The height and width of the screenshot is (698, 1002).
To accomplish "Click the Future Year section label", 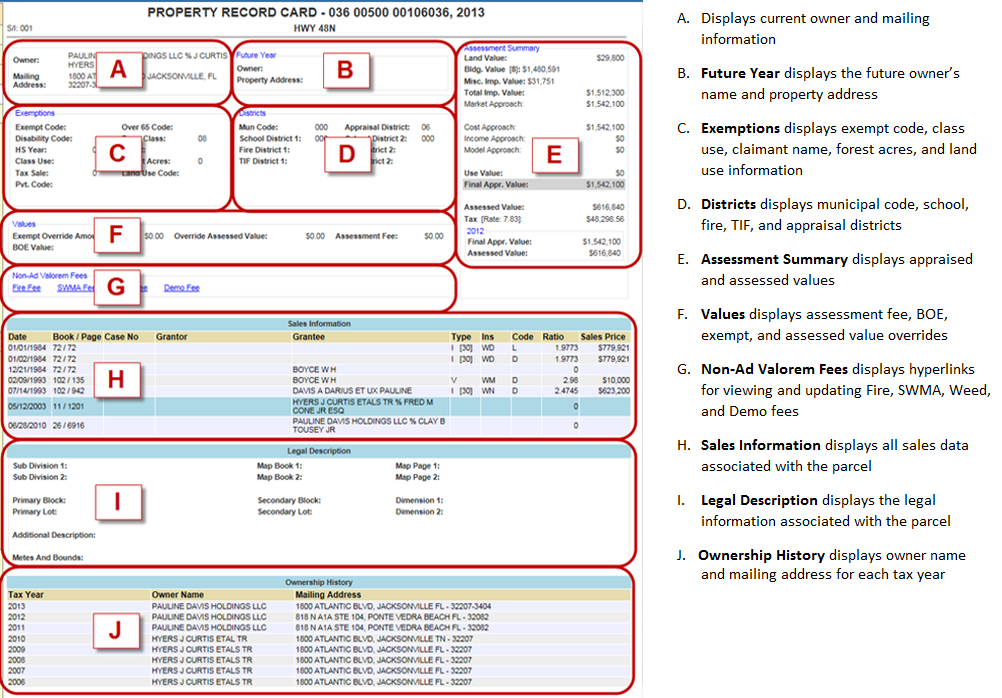I will tap(256, 55).
